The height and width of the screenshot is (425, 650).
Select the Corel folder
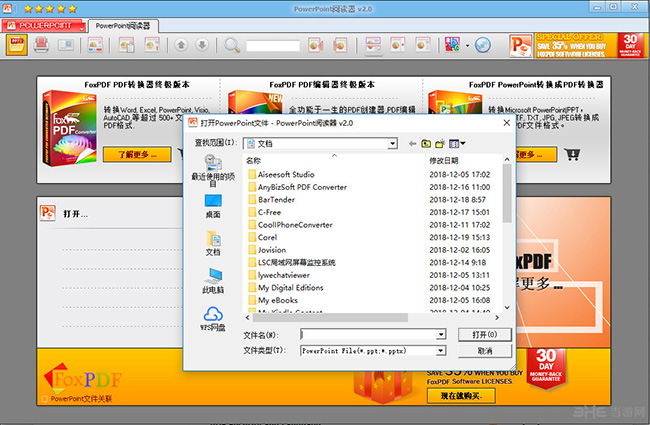[x=262, y=237]
